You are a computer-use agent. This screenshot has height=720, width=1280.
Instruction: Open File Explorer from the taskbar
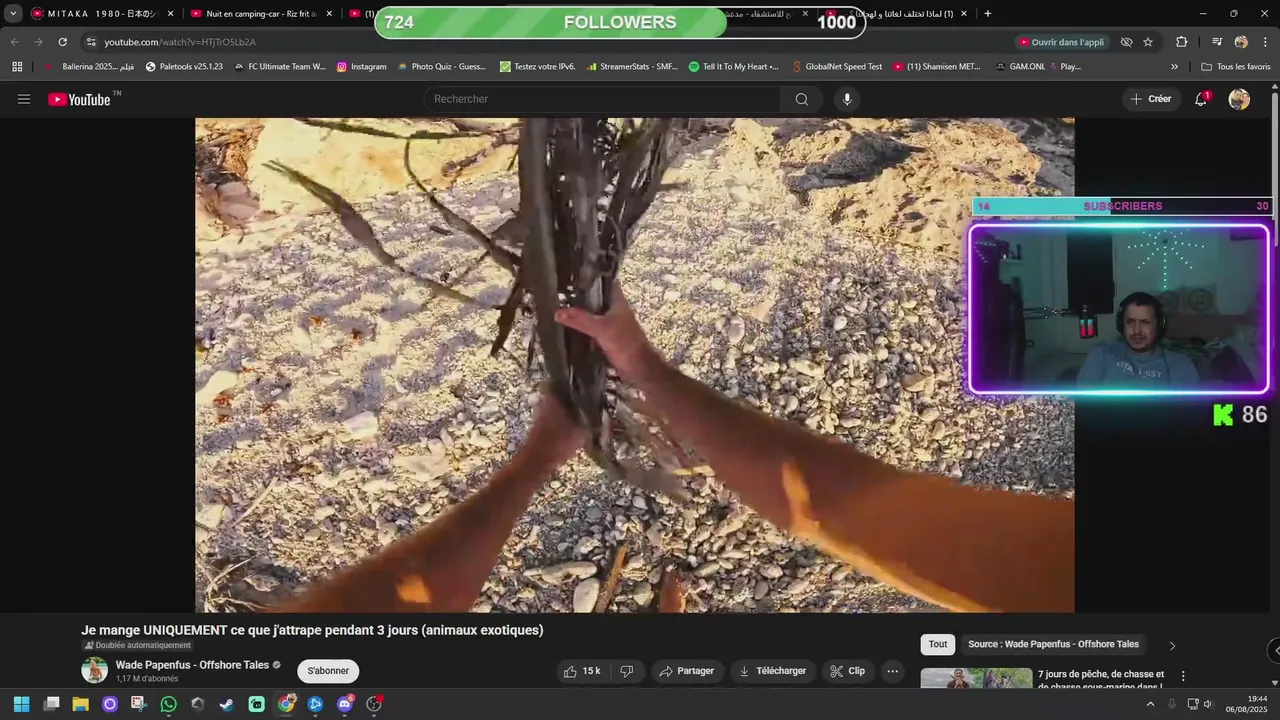pyautogui.click(x=80, y=704)
